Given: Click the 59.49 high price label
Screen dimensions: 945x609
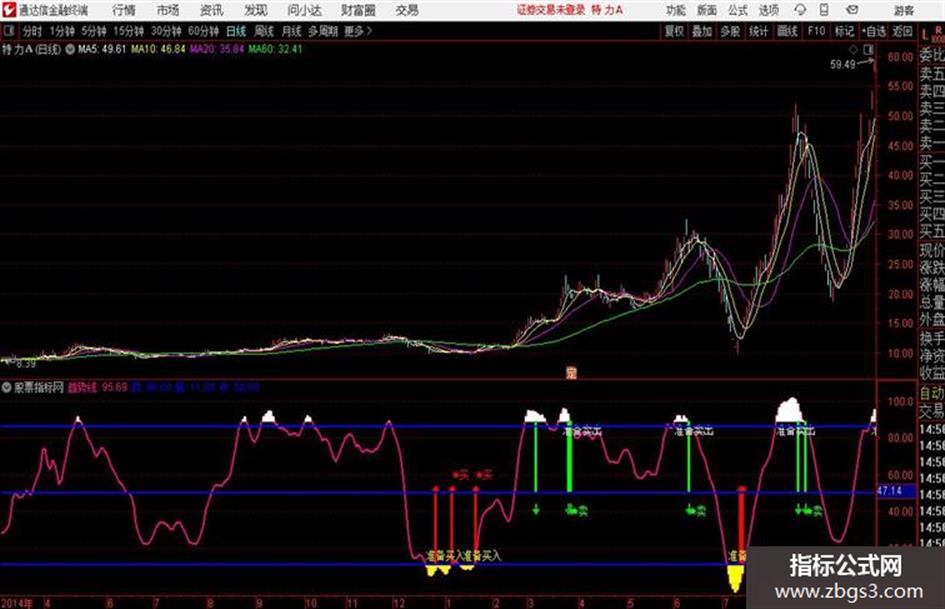Looking at the screenshot, I should click(843, 64).
